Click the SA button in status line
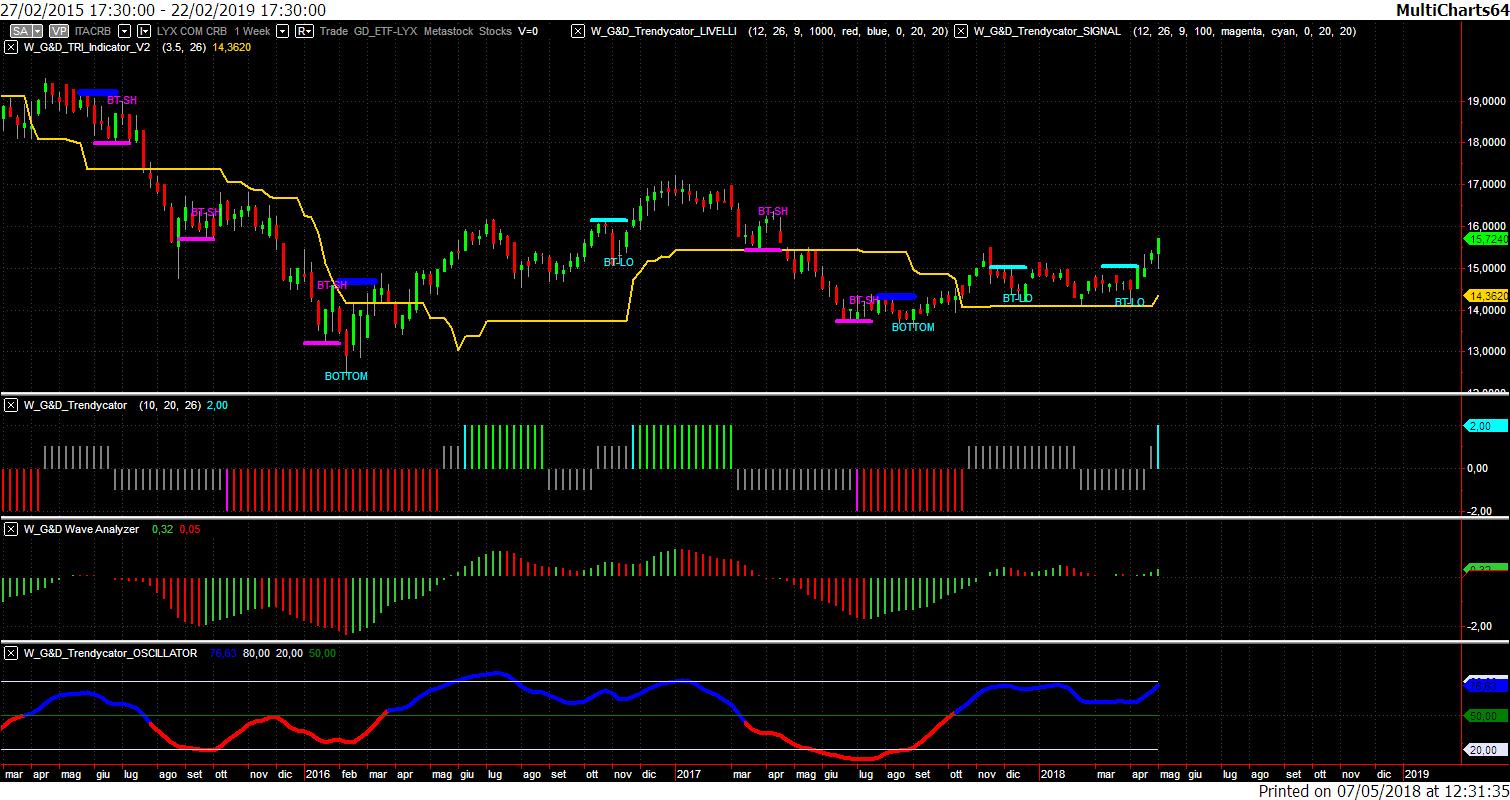The height and width of the screenshot is (800, 1510). click(x=20, y=31)
